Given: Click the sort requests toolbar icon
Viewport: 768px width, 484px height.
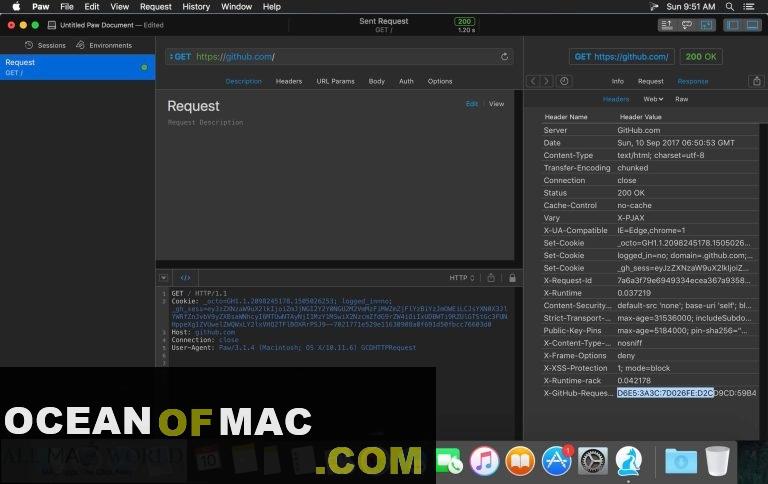Looking at the screenshot, I should tap(667, 25).
